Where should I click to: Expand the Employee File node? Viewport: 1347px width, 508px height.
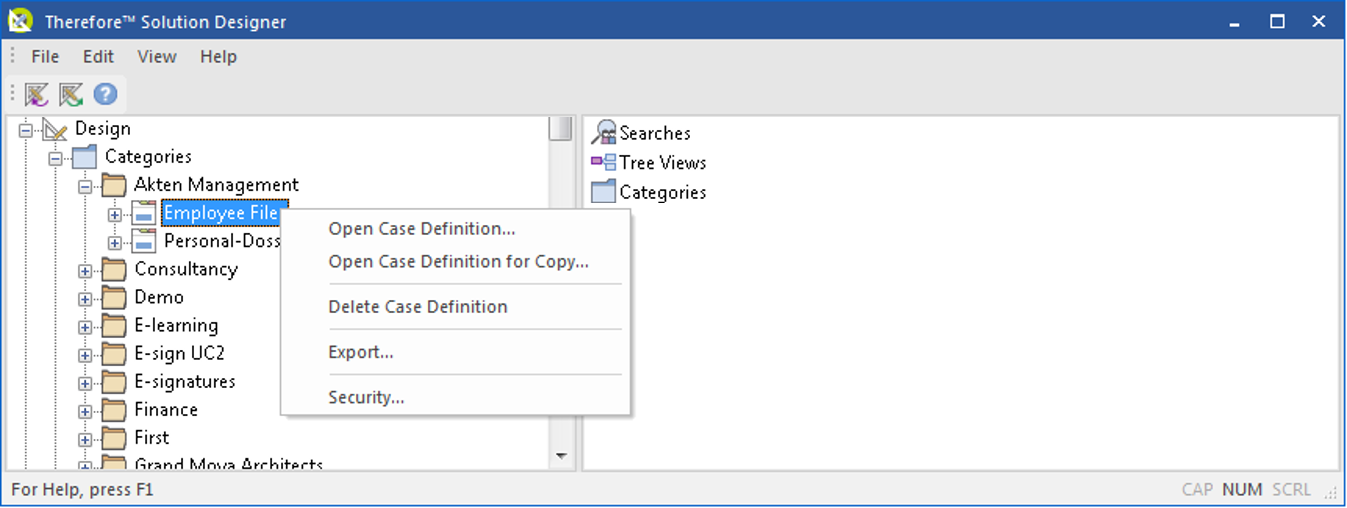(115, 214)
